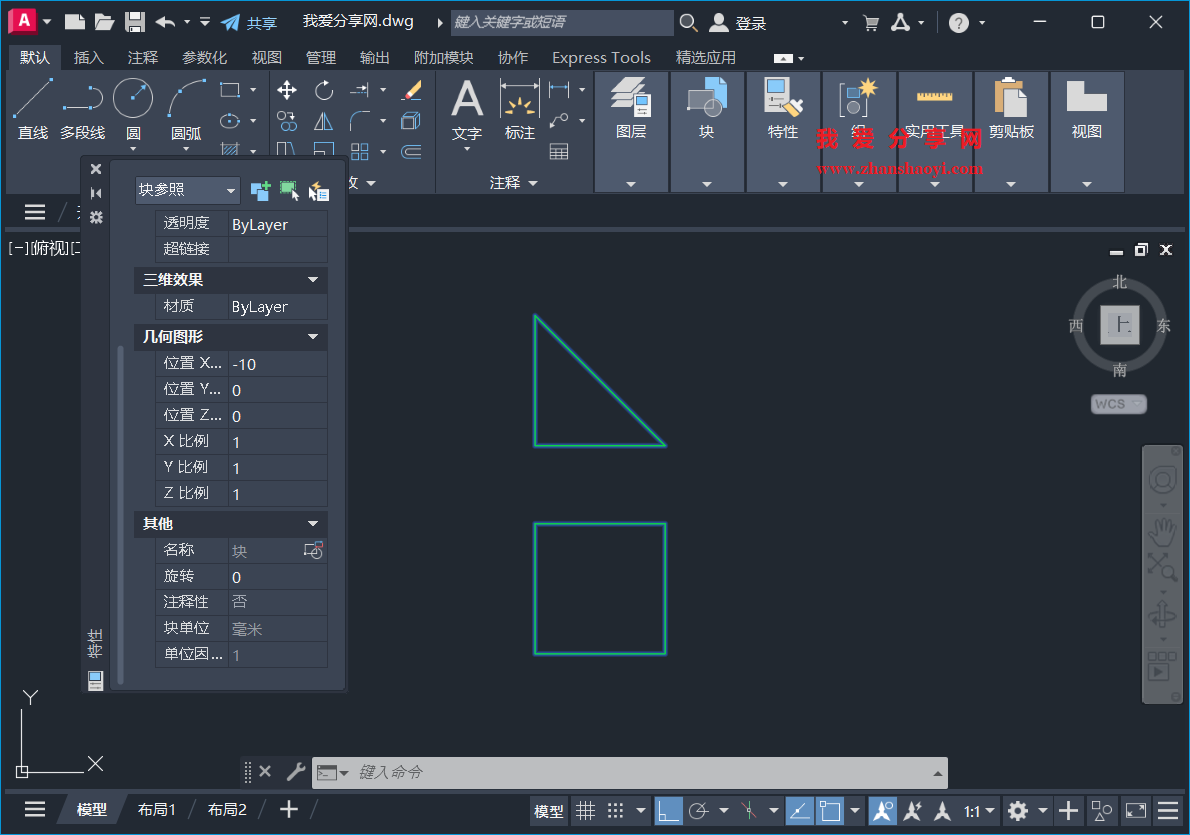Toggle PICKADD value icon in properties palette

click(x=260, y=191)
